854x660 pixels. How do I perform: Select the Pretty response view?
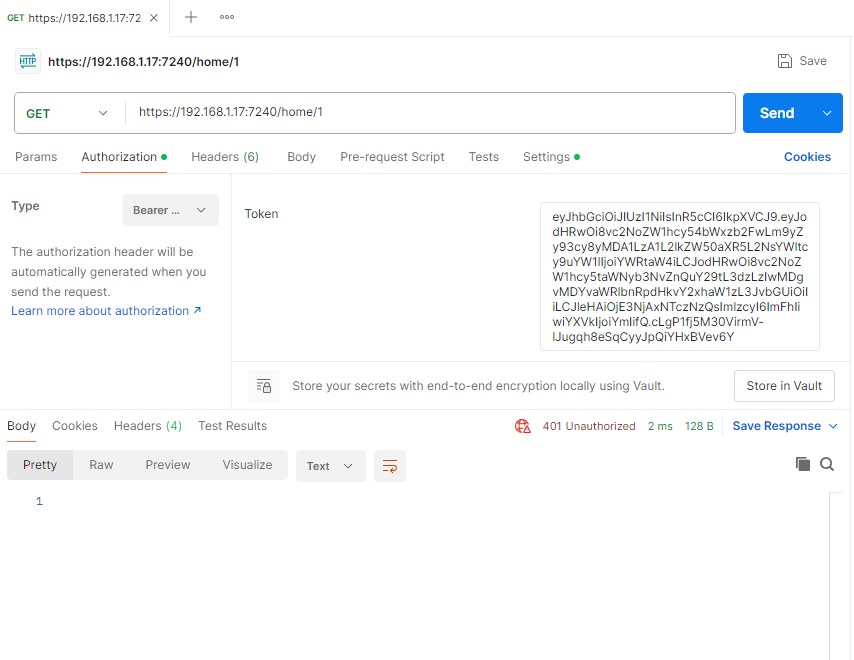click(40, 465)
